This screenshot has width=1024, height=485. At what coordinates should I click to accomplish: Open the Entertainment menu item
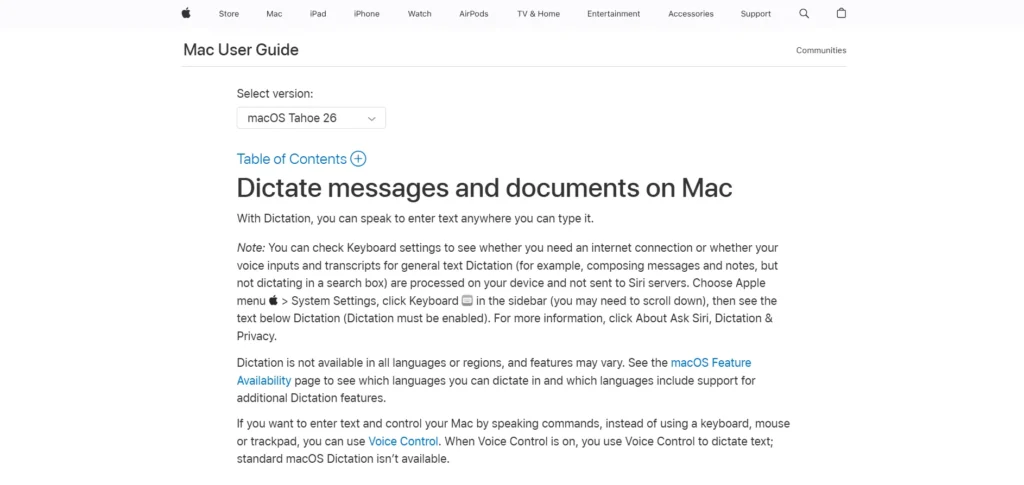(x=613, y=14)
